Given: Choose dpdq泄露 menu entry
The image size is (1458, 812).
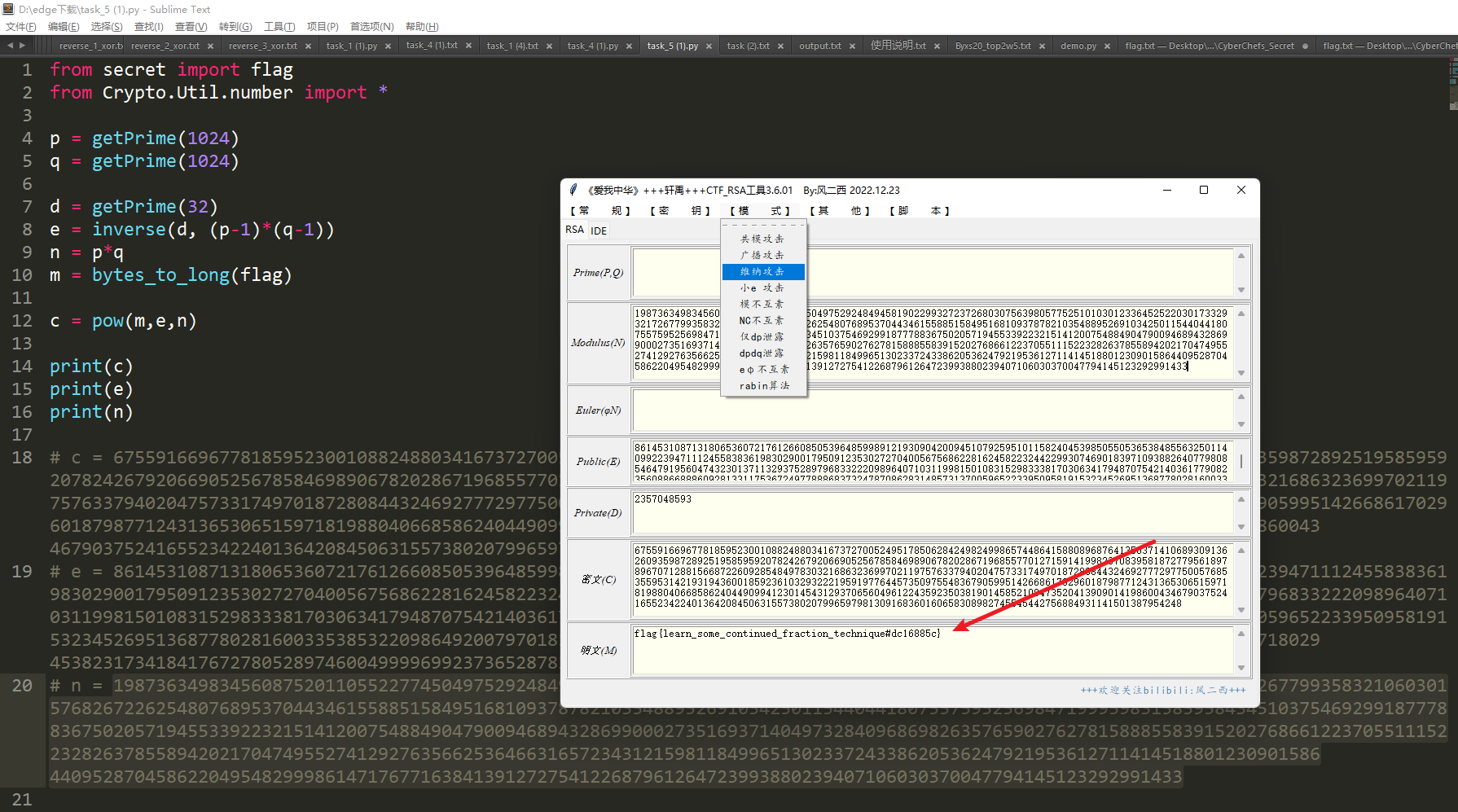Looking at the screenshot, I should point(763,353).
